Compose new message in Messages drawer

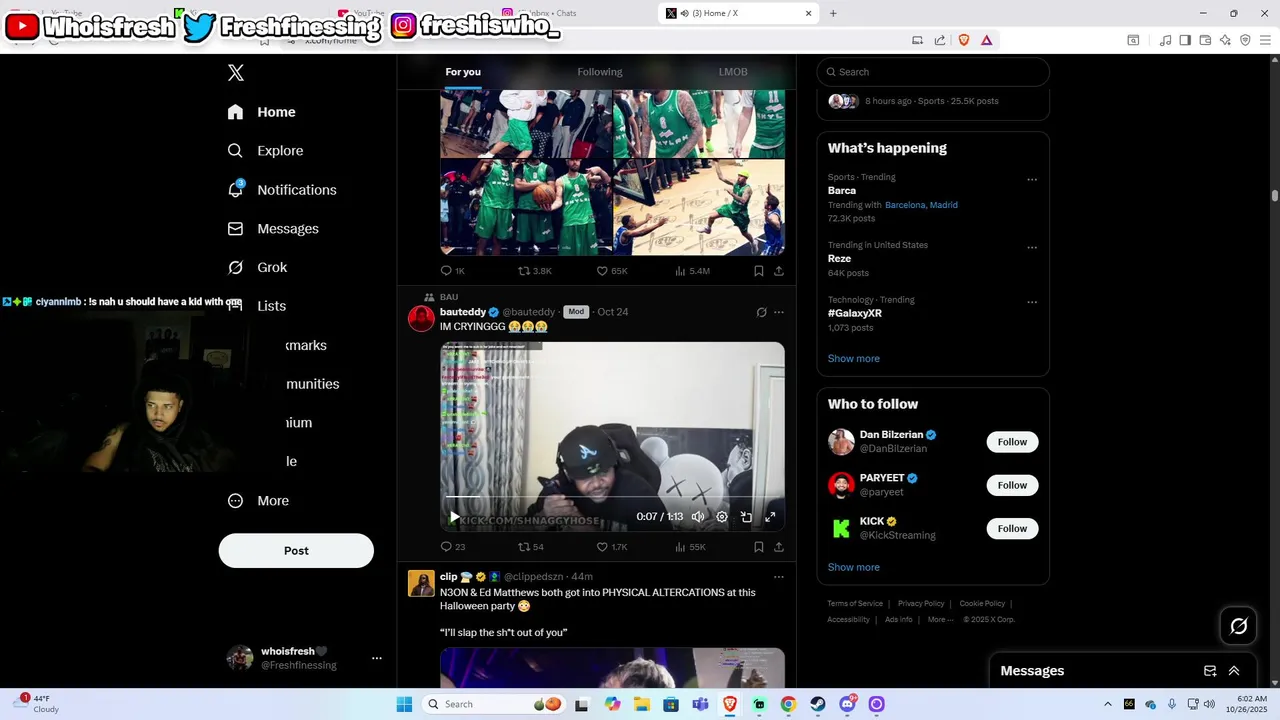click(x=1210, y=671)
